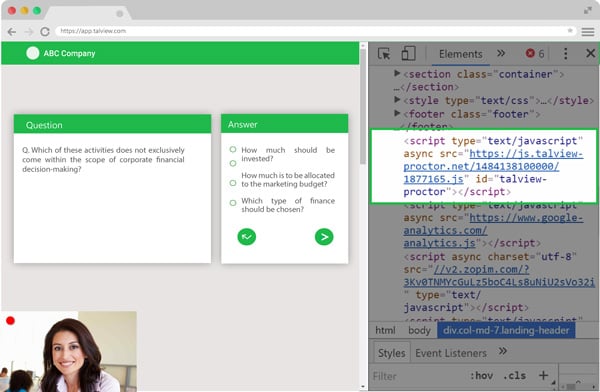Click the page scrollbar down arrow
600x392 pixels.
363,387
